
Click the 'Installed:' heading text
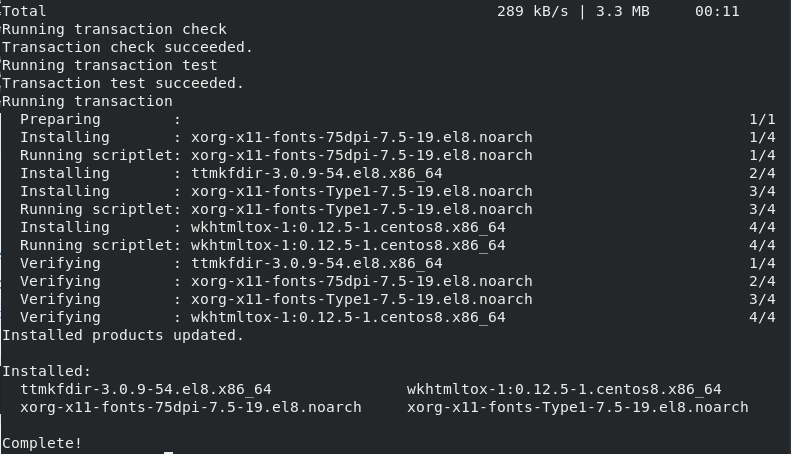point(46,371)
